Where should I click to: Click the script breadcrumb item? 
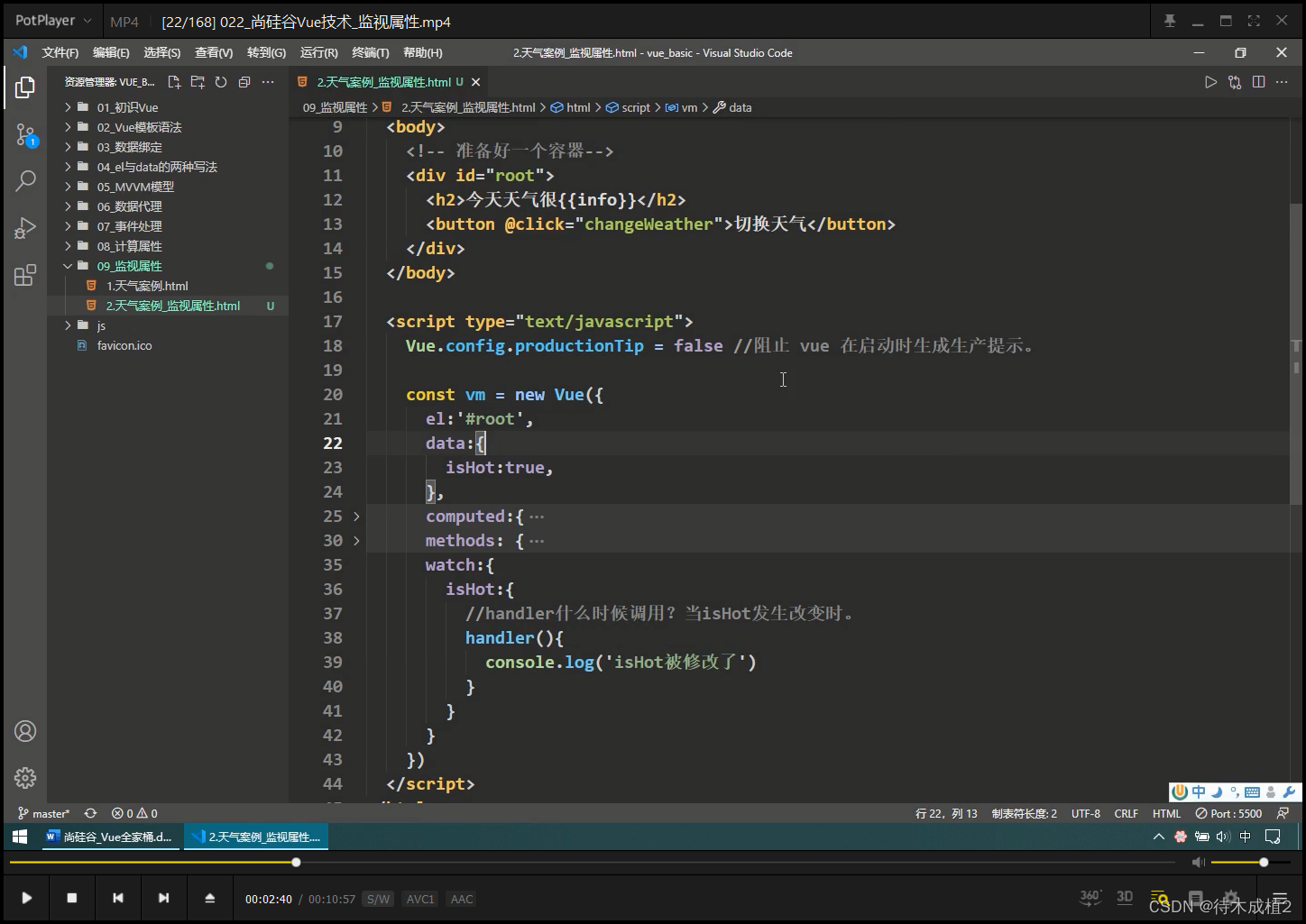(x=628, y=107)
